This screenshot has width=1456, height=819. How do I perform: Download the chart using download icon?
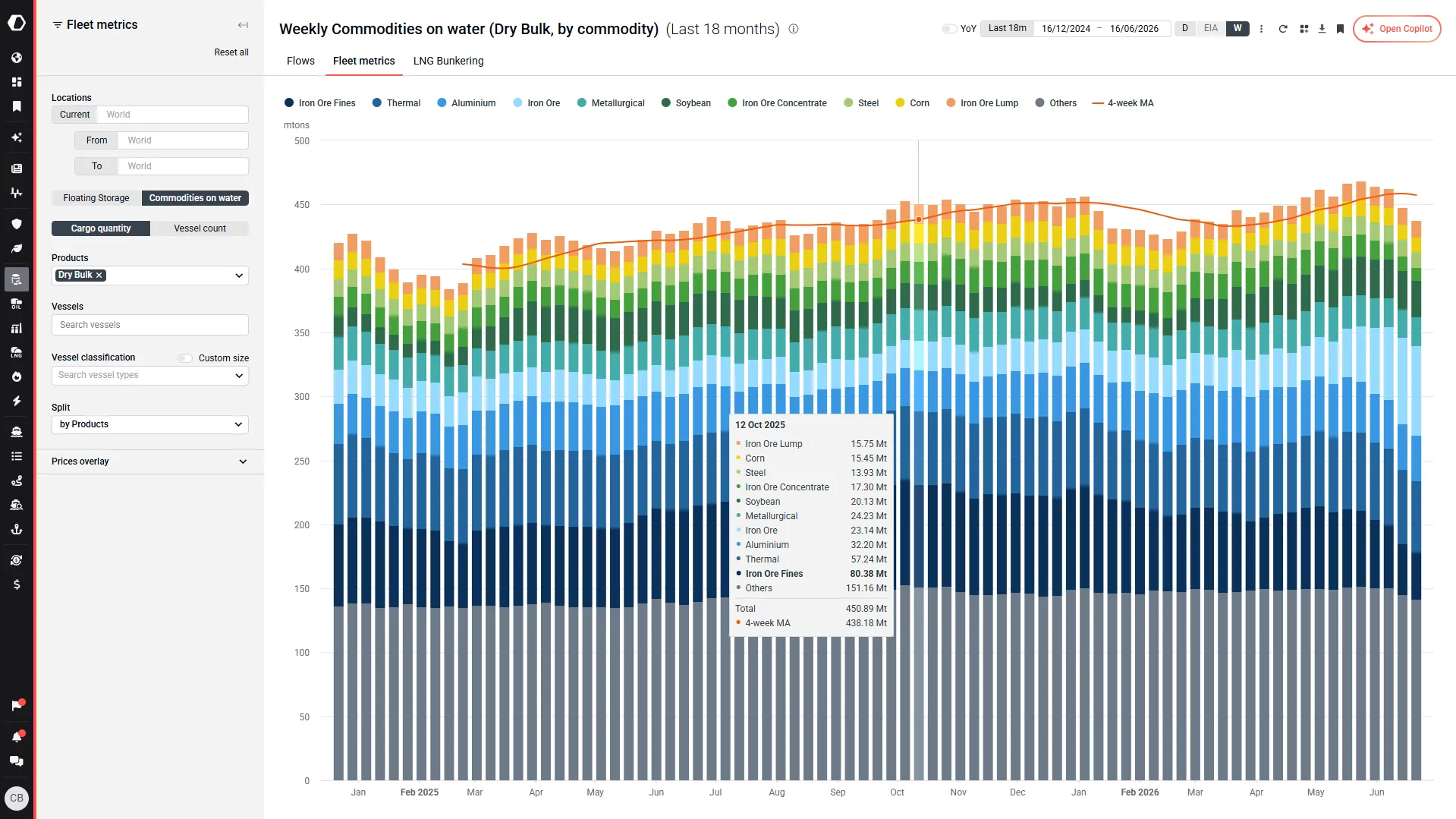[1322, 29]
